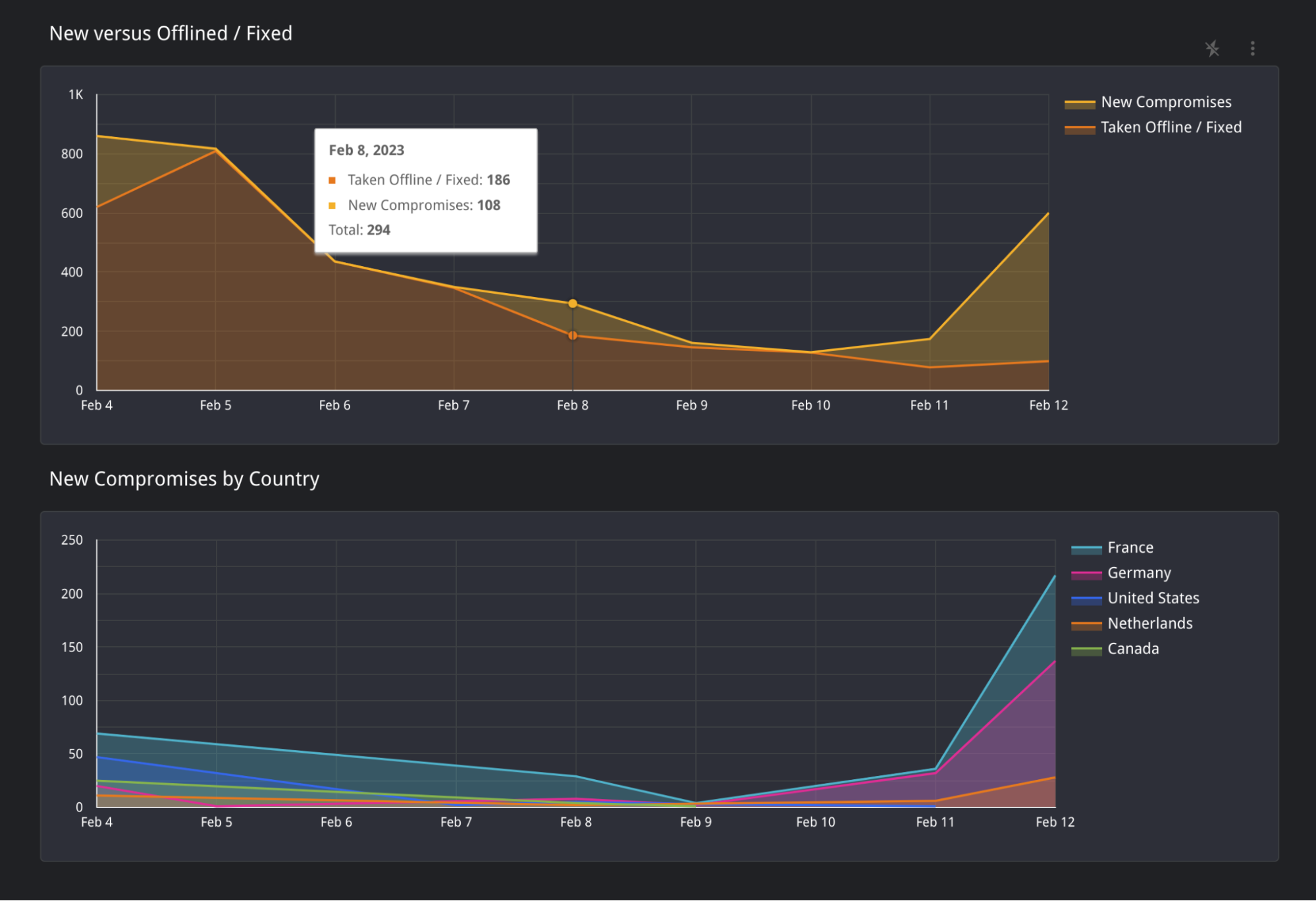Click the Feb 4 label on the country chart axis
Viewport: 1316px width, 901px height.
coord(97,822)
